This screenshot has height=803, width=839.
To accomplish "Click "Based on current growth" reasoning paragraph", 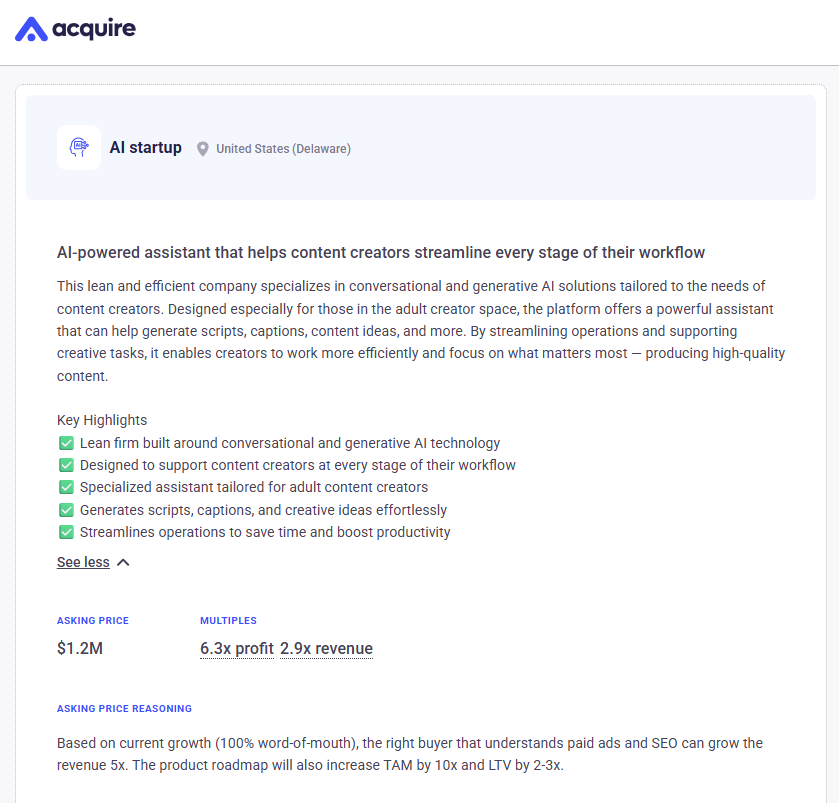I will point(410,754).
